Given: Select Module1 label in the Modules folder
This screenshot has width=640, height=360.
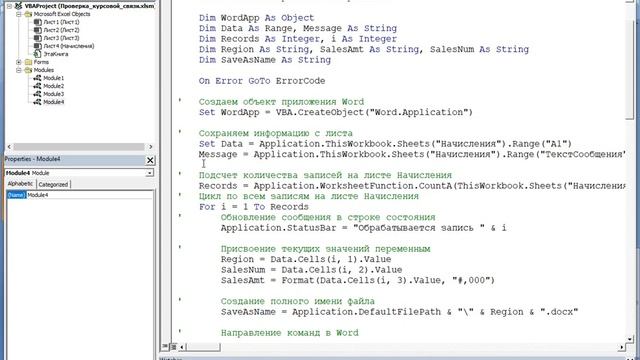Looking at the screenshot, I should pos(53,78).
